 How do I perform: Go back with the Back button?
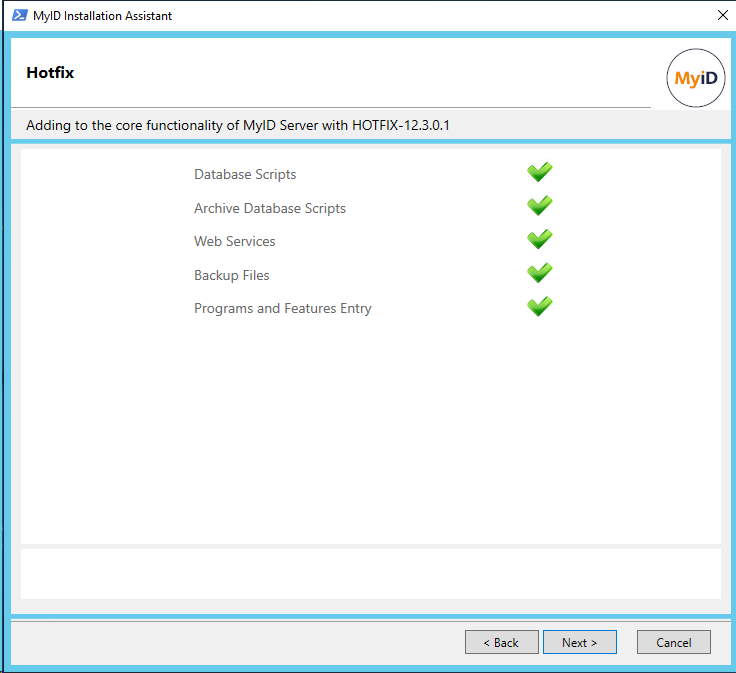coord(501,642)
